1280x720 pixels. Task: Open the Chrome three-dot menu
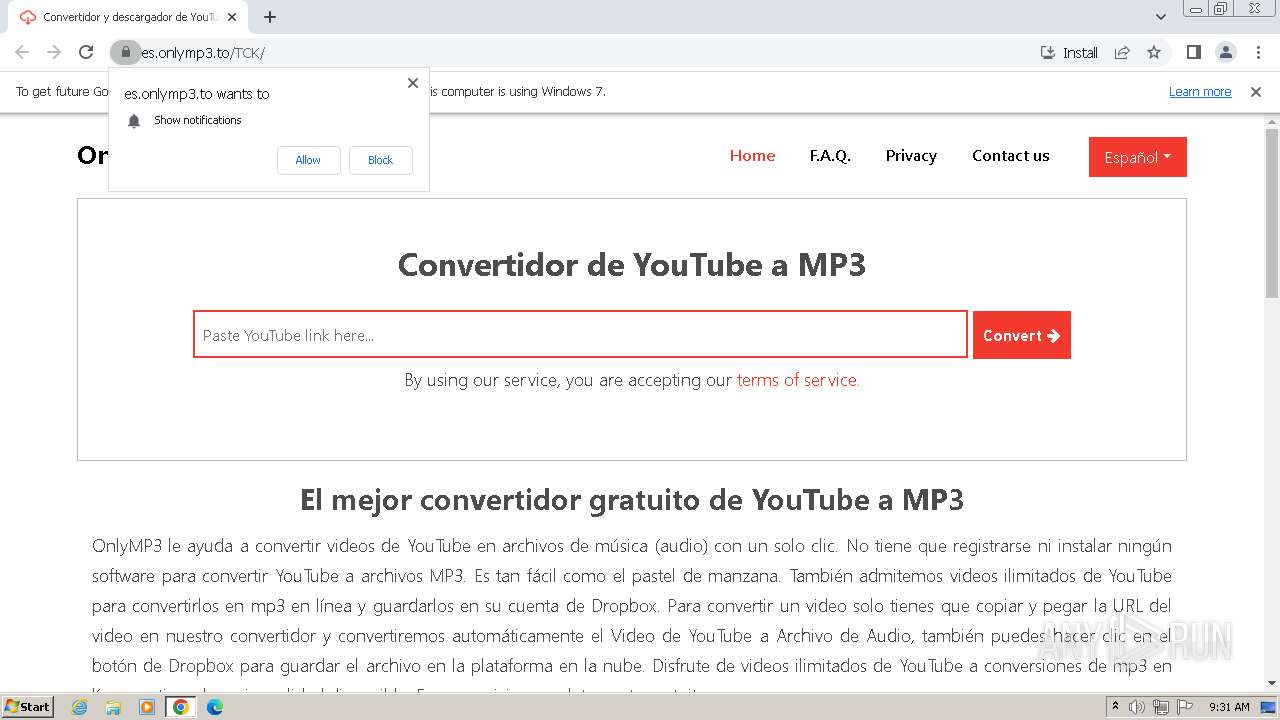pyautogui.click(x=1258, y=52)
